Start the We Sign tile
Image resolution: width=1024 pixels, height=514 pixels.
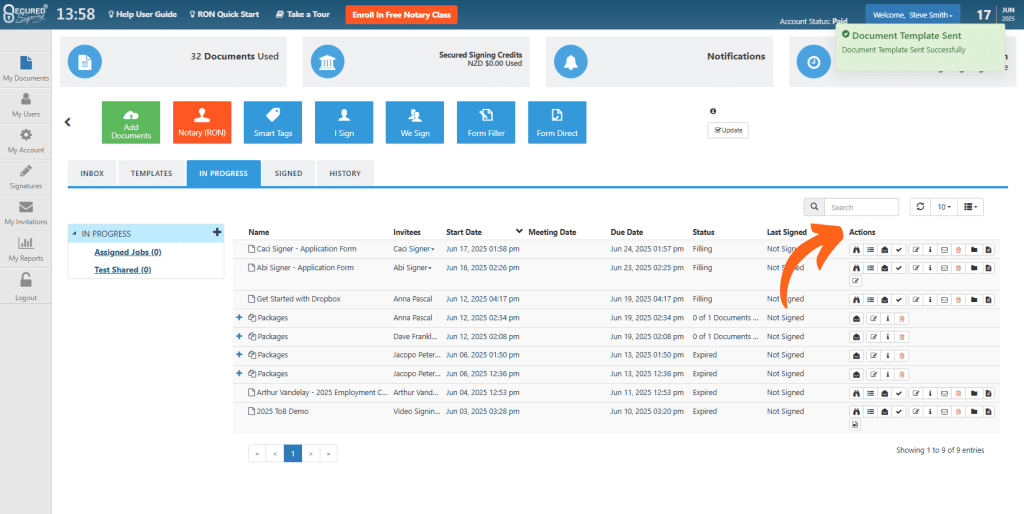415,122
